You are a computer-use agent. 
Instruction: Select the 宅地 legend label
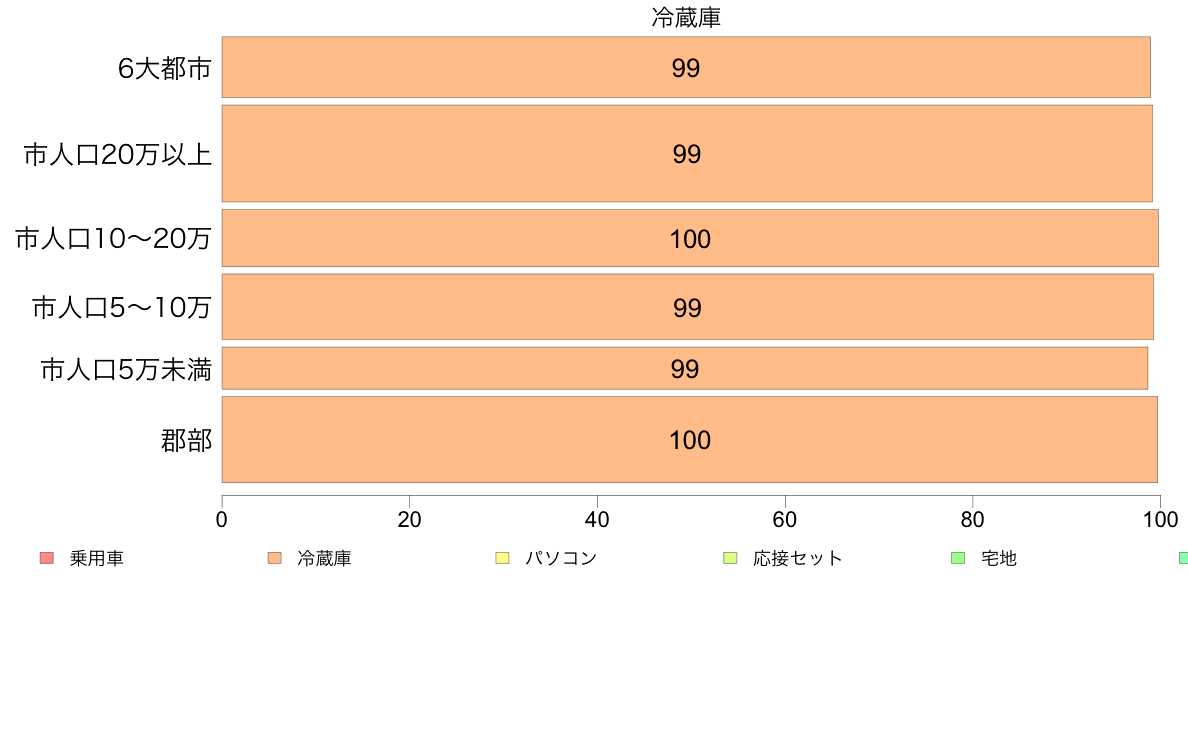(999, 559)
